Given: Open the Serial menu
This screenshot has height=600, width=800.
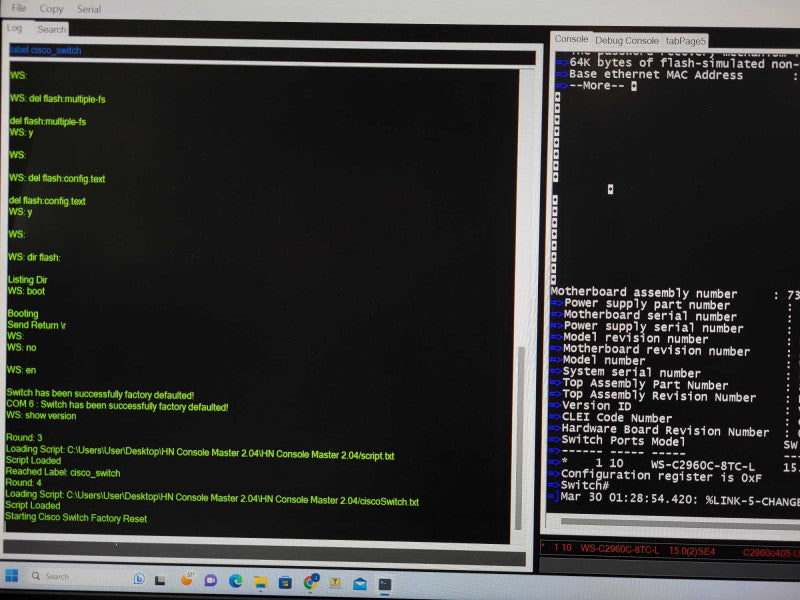Looking at the screenshot, I should pyautogui.click(x=89, y=9).
